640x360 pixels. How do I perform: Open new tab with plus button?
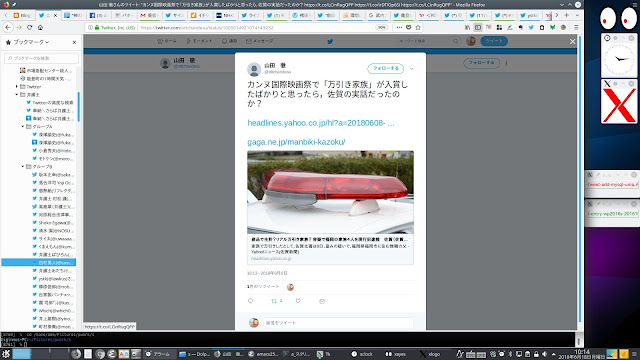567,15
